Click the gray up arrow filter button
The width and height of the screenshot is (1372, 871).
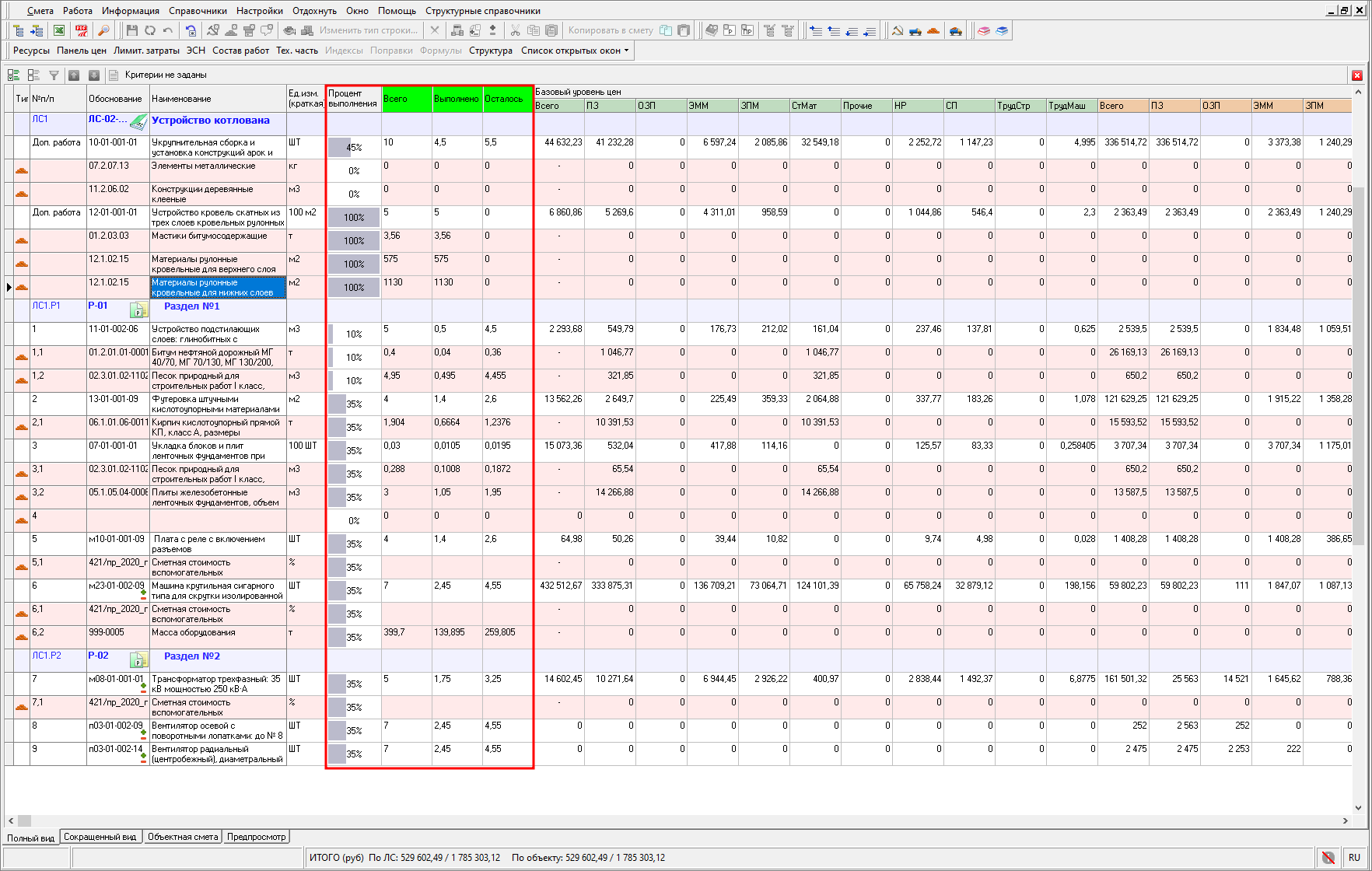tap(74, 75)
